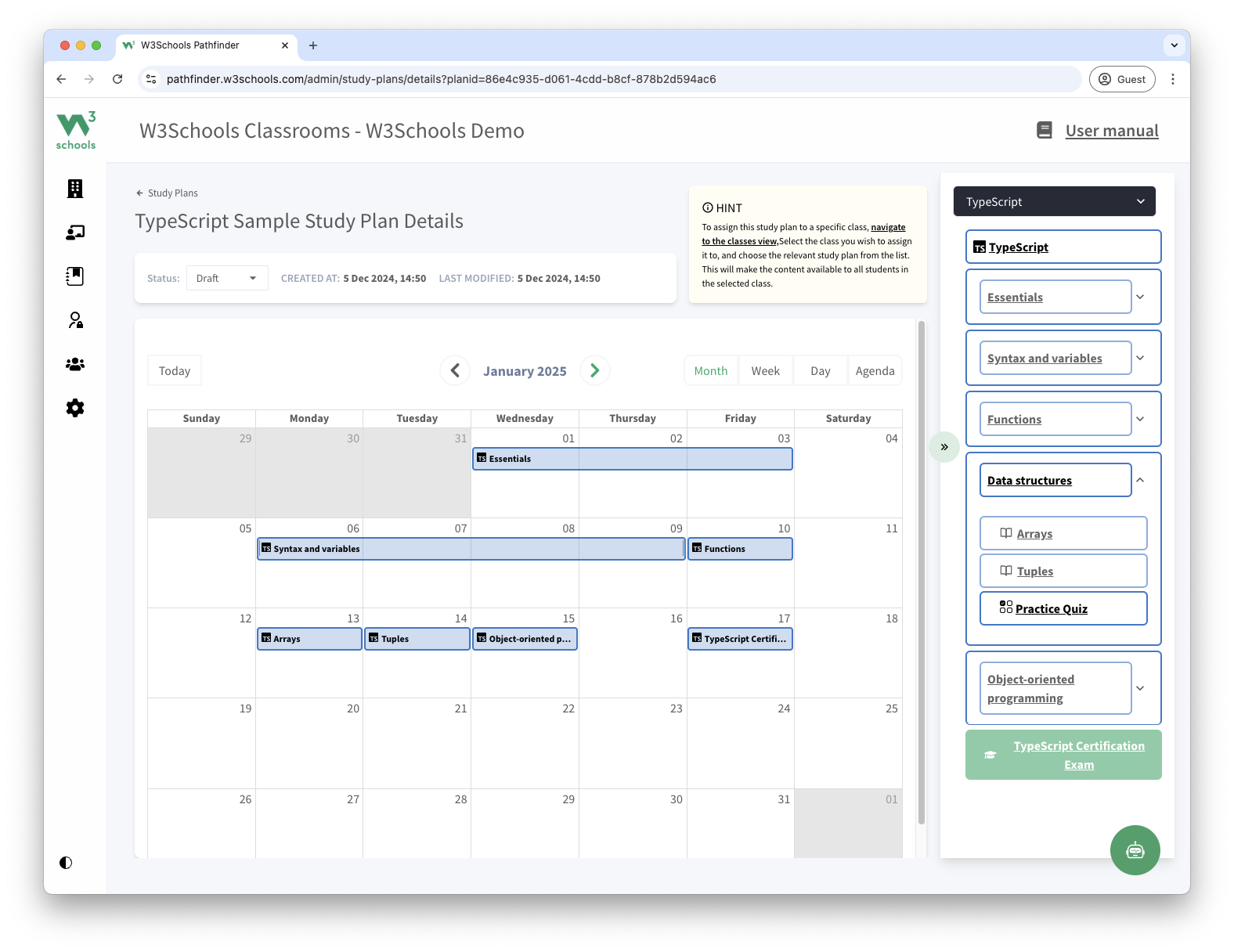Open the classes icon in sidebar

click(x=75, y=233)
